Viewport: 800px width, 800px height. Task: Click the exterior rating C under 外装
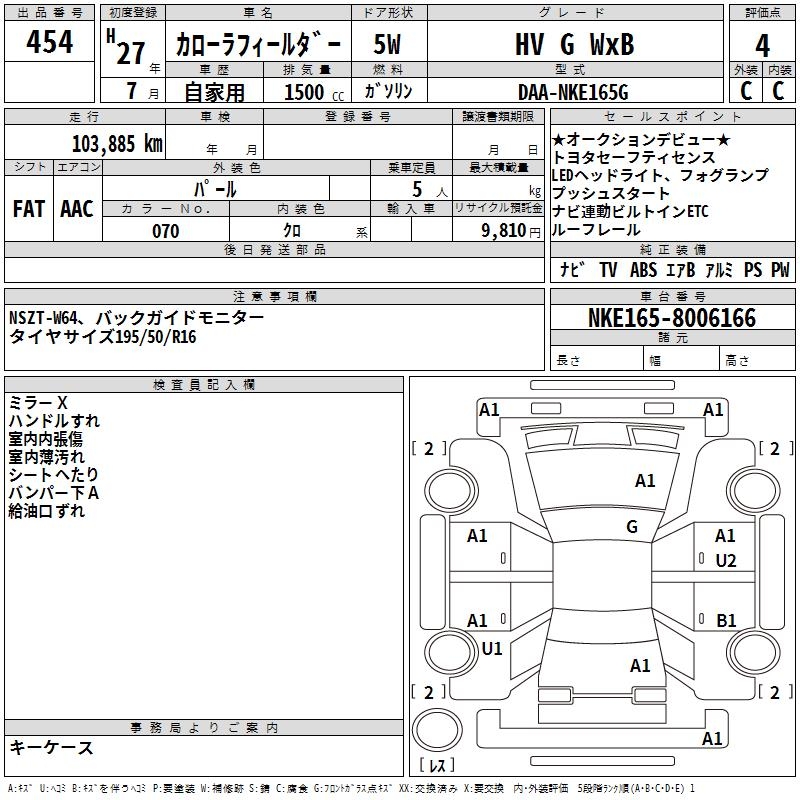pos(746,91)
